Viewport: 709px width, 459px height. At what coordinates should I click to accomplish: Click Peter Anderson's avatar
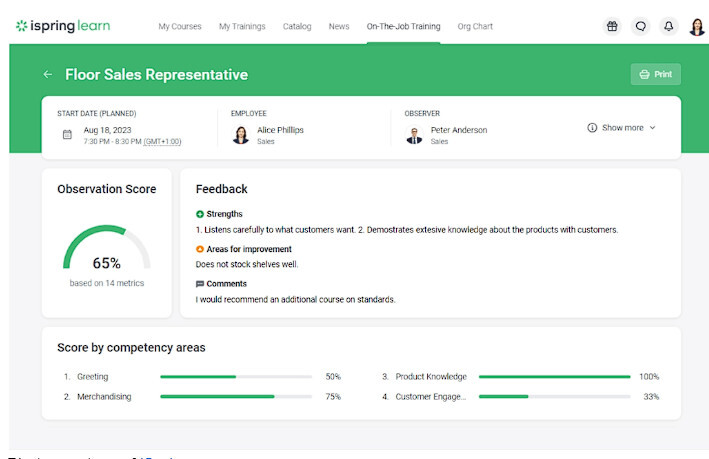click(414, 135)
